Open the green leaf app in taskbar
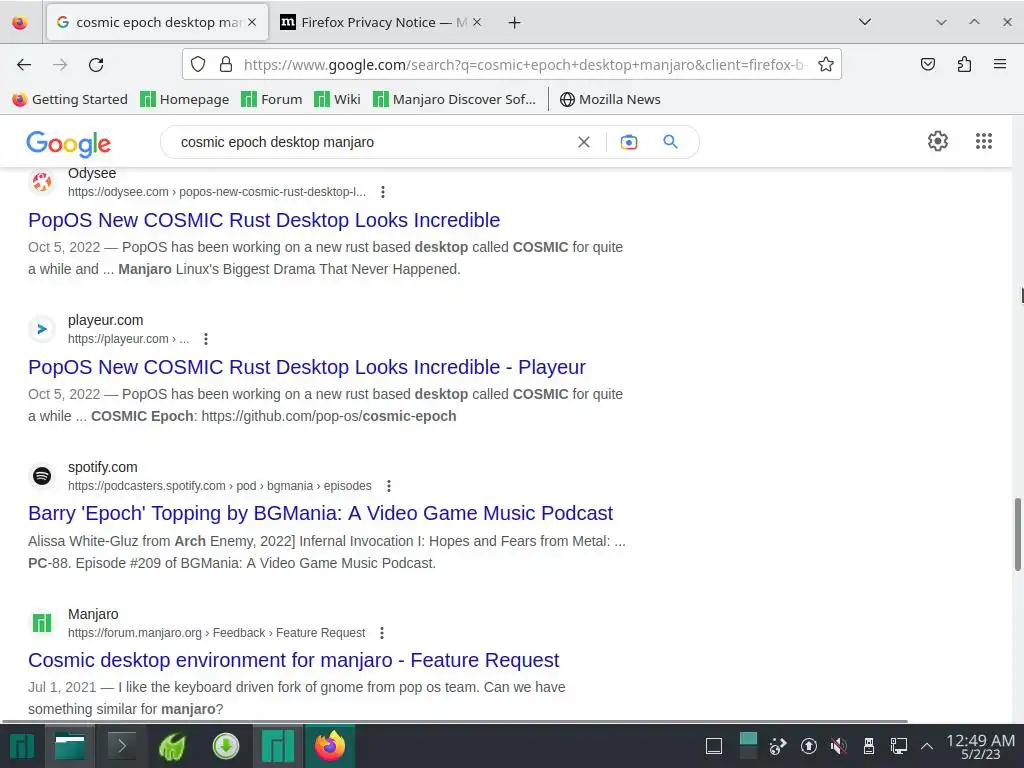 point(172,746)
